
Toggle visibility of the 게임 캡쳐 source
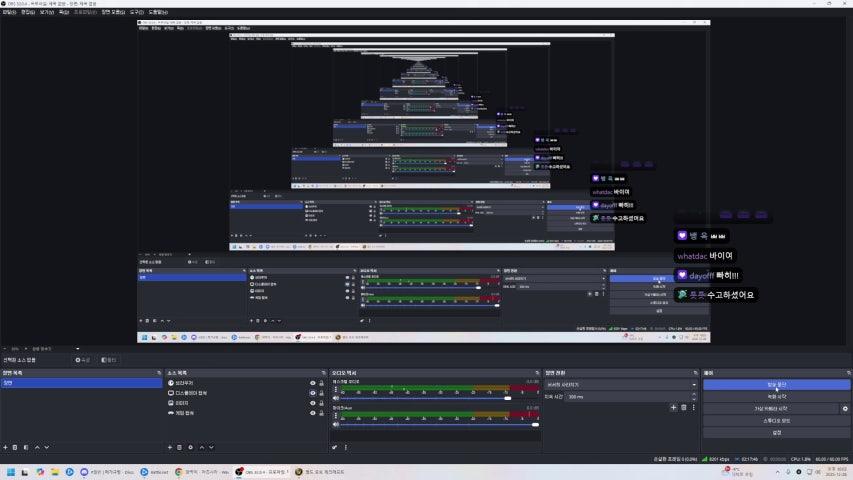(313, 413)
